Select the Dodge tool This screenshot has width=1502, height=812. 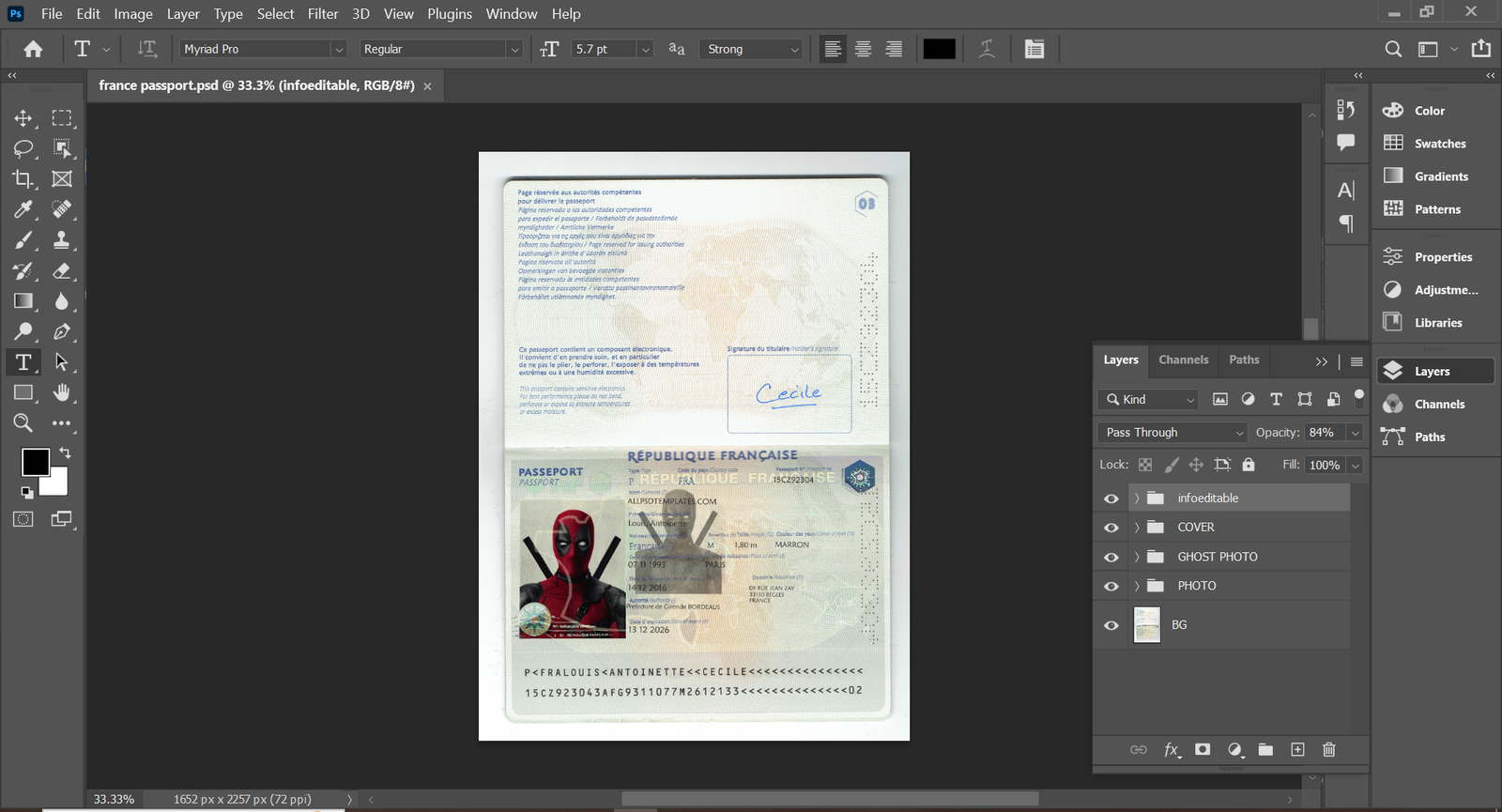tap(23, 331)
